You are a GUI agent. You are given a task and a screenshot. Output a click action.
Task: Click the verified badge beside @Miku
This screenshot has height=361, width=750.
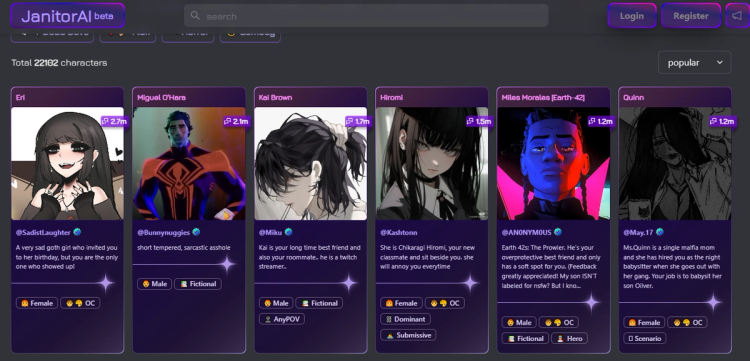(x=288, y=232)
